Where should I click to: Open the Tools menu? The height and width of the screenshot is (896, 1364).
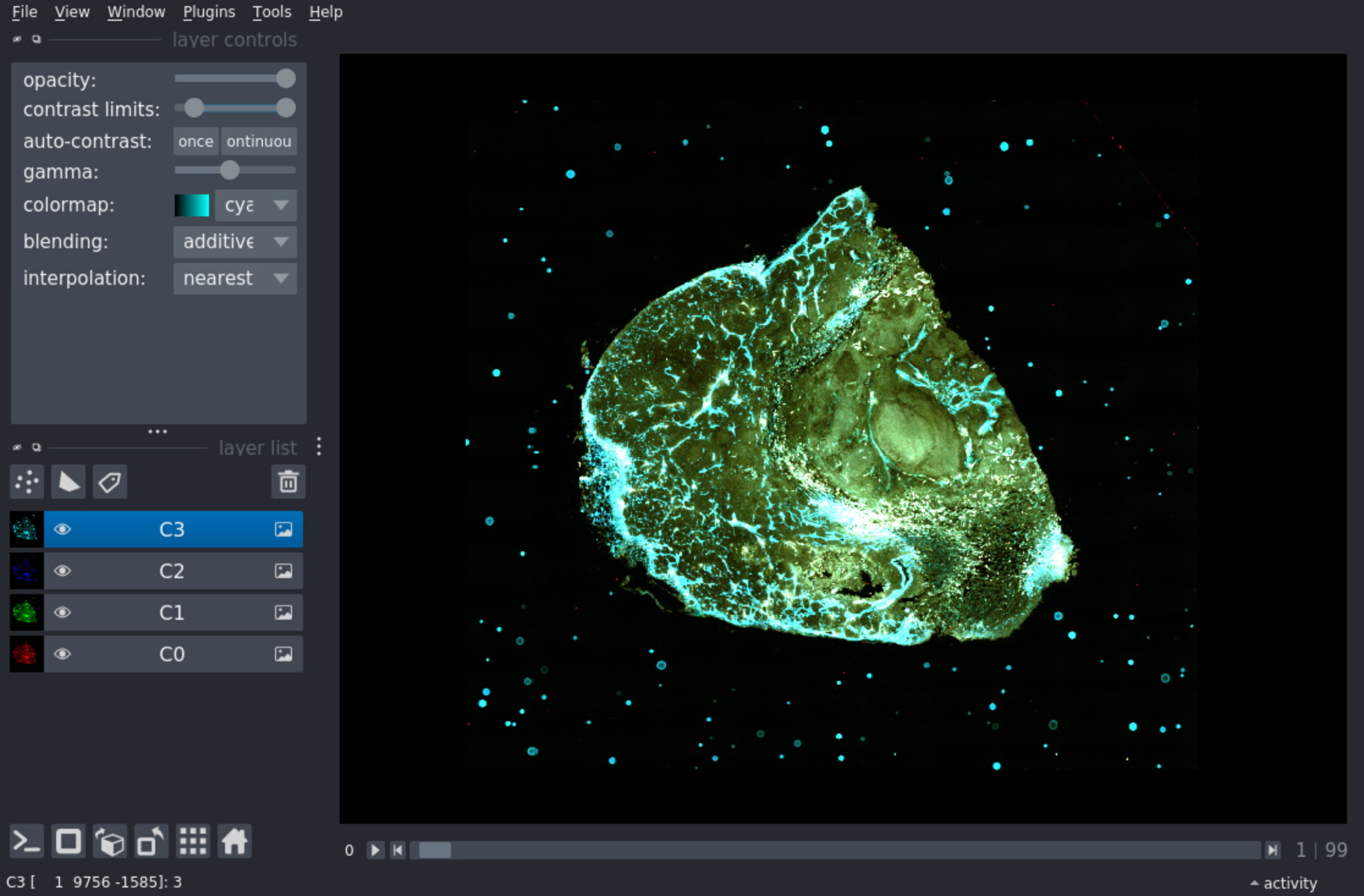[272, 12]
